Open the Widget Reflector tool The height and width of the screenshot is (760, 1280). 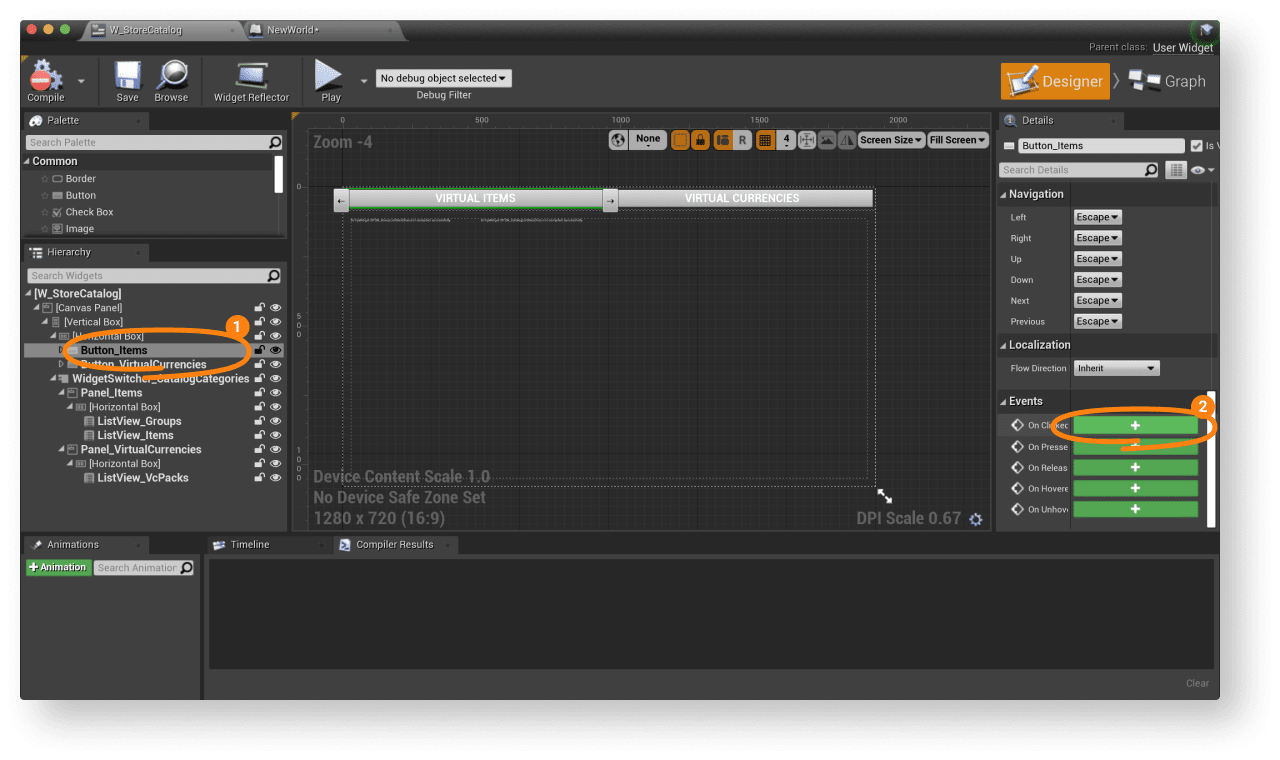click(x=251, y=79)
